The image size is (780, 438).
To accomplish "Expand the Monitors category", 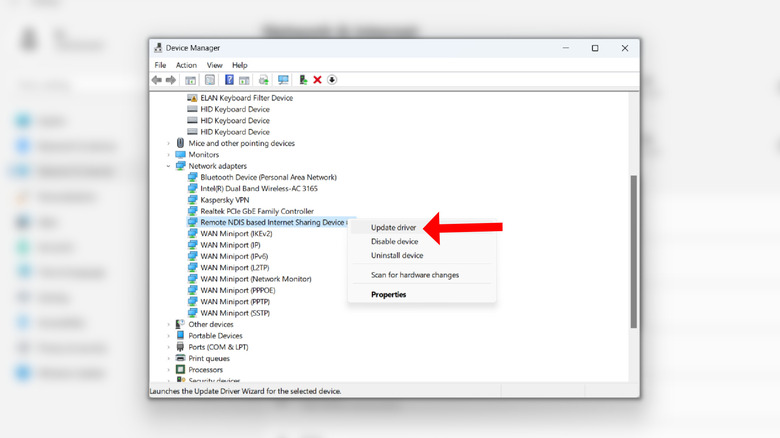I will 169,155.
